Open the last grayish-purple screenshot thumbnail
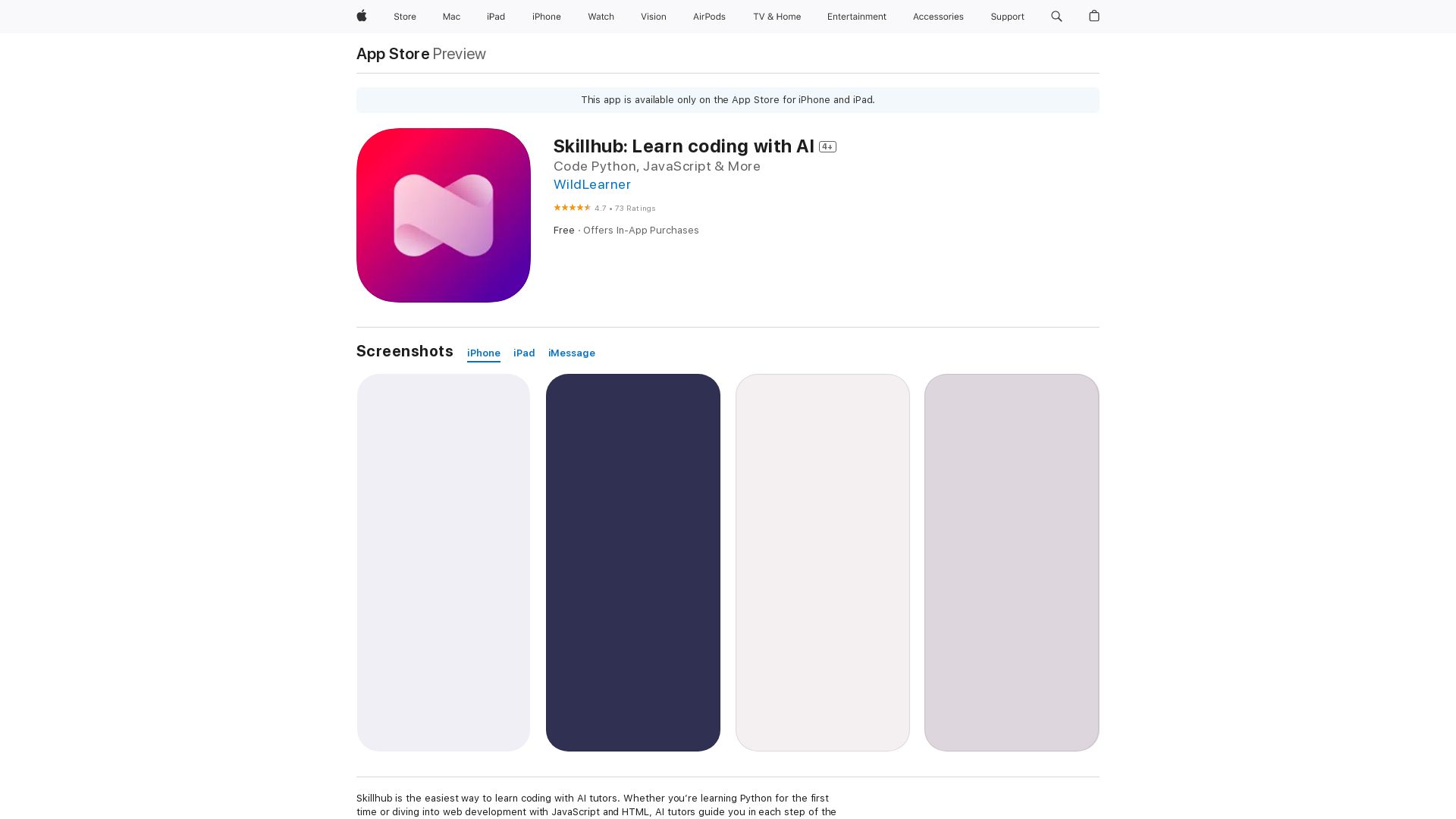This screenshot has width=1456, height=819. [x=1012, y=563]
